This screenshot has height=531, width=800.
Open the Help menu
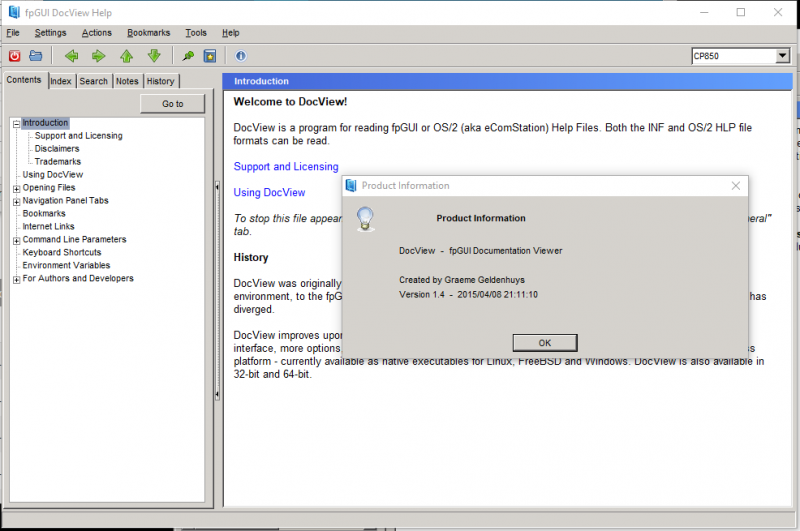click(231, 33)
